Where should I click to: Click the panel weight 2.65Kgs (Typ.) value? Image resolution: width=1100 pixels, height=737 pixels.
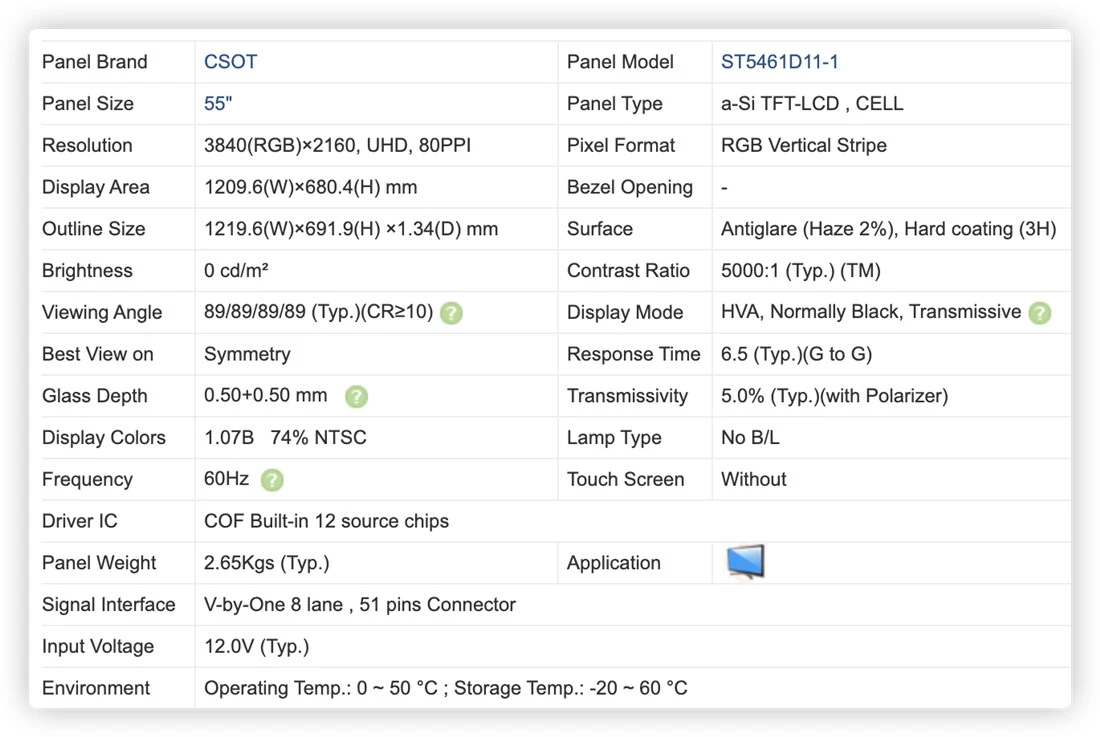pos(267,563)
